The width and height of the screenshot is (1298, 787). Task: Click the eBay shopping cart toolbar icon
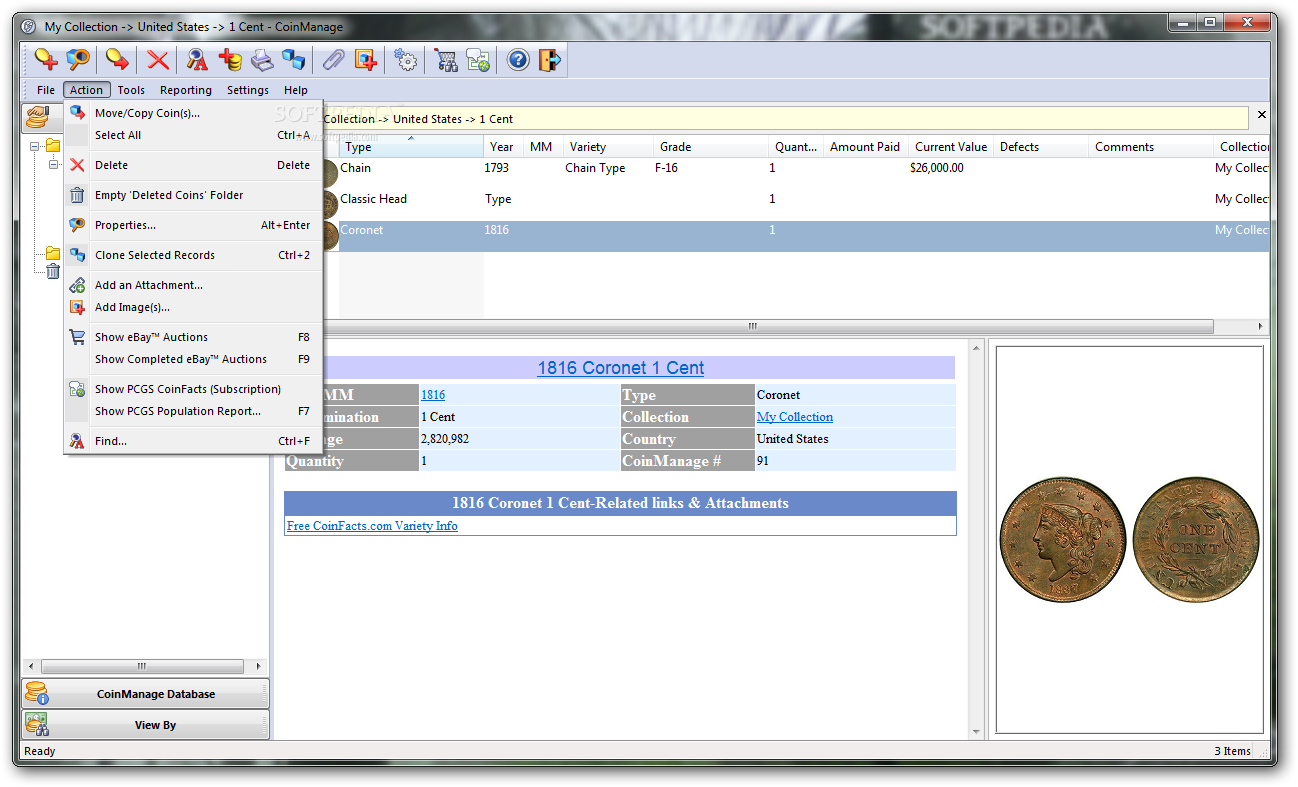pos(446,60)
